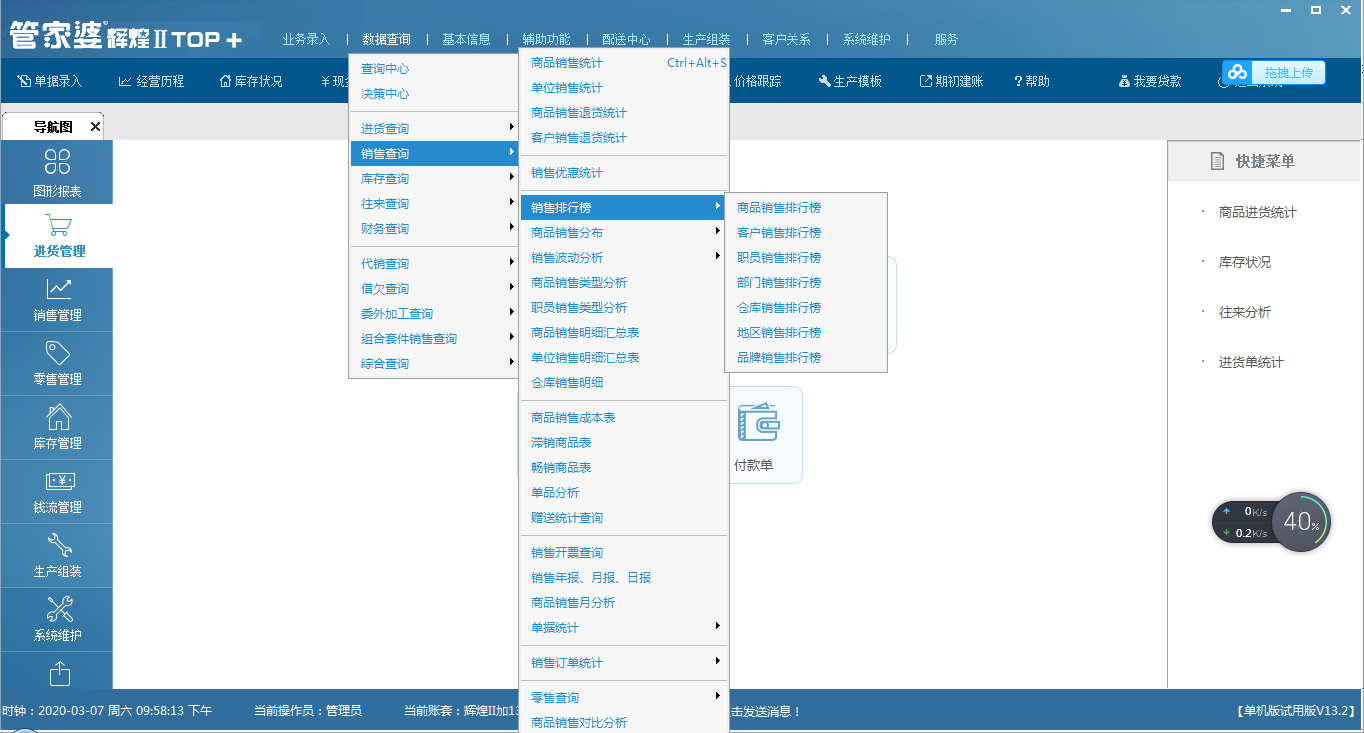
Task: Click the 付款单 wallet icon
Action: pos(757,425)
